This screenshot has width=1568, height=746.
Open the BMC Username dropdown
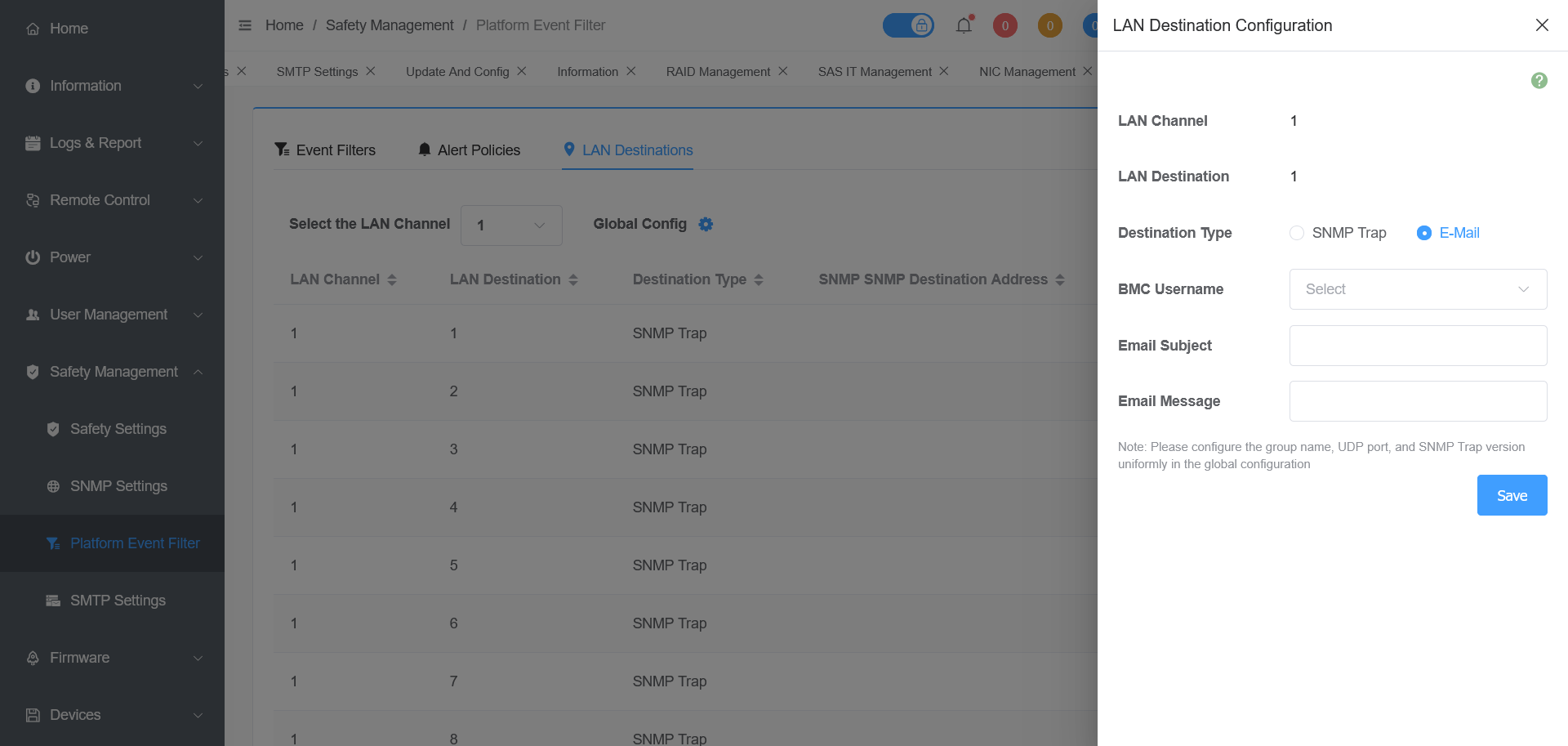click(x=1418, y=289)
